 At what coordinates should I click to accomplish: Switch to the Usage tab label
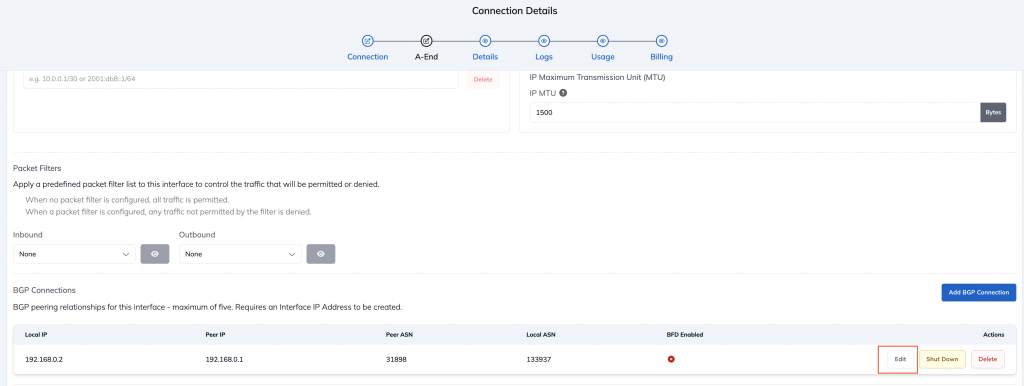coord(603,57)
